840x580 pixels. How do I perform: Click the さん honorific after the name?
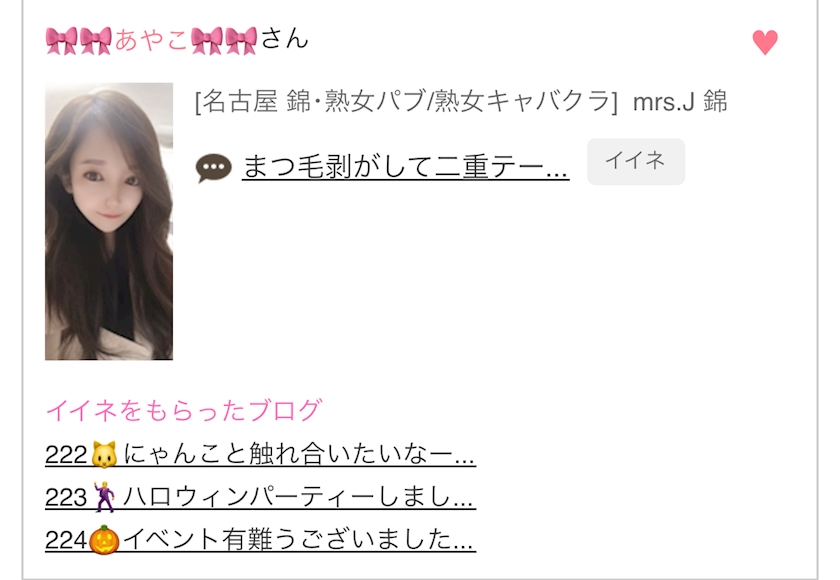click(284, 39)
